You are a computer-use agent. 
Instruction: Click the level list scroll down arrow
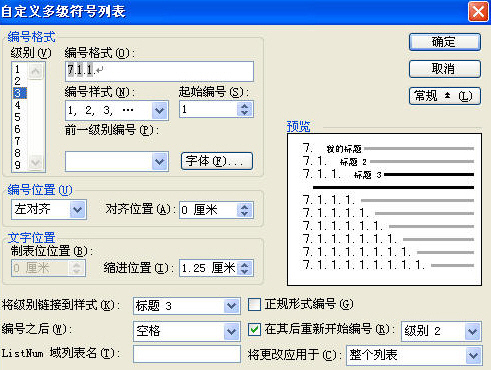pyautogui.click(x=35, y=163)
